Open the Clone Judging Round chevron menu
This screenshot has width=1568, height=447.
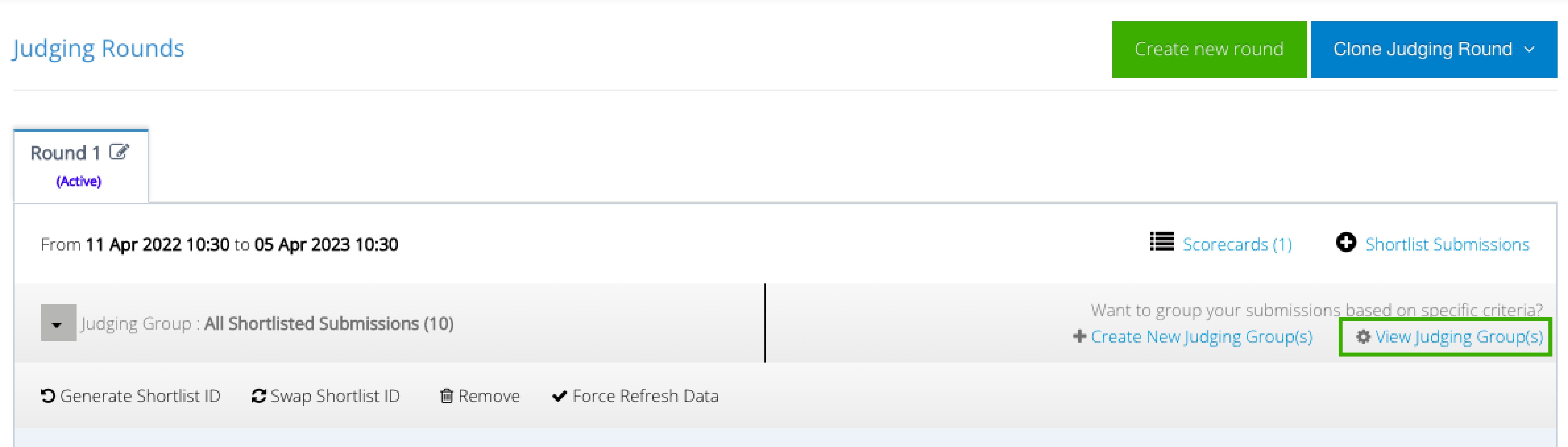coord(1529,49)
